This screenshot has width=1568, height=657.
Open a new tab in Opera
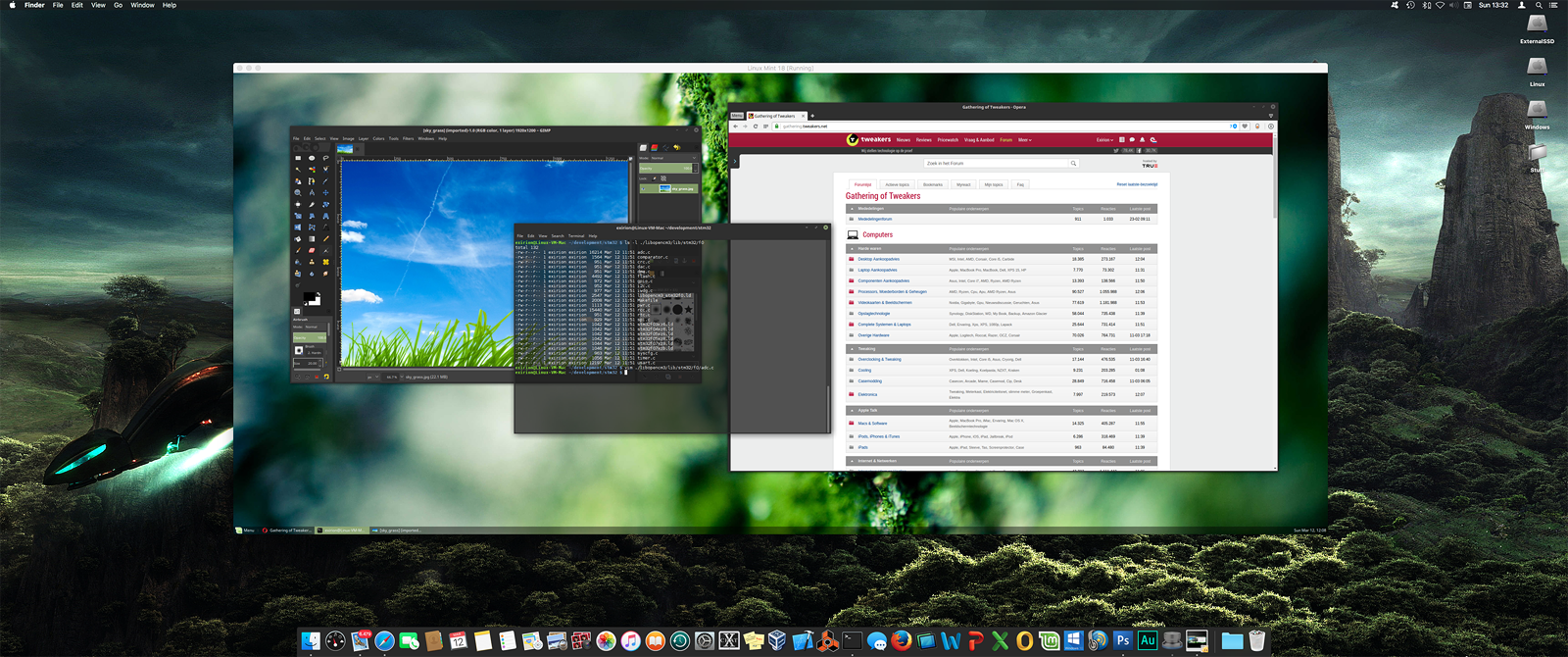(x=811, y=116)
